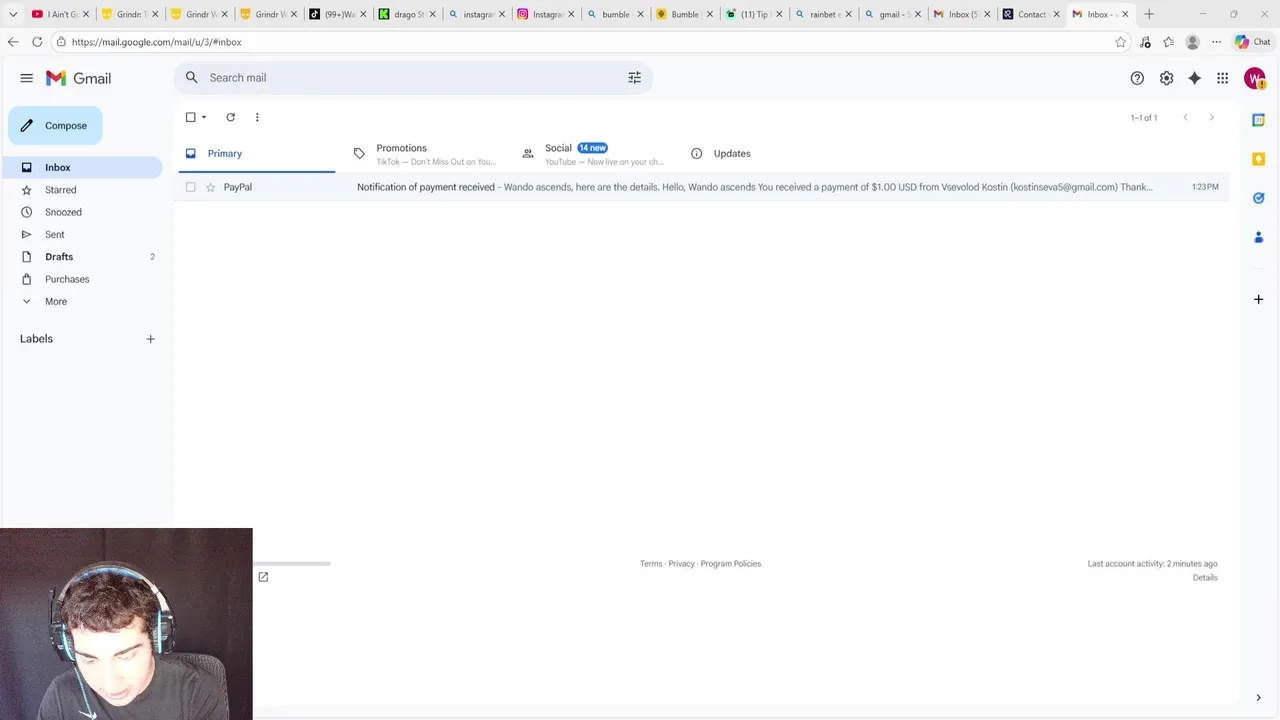The height and width of the screenshot is (720, 1280).
Task: Get add-ons plus icon in side panel
Action: [1259, 299]
